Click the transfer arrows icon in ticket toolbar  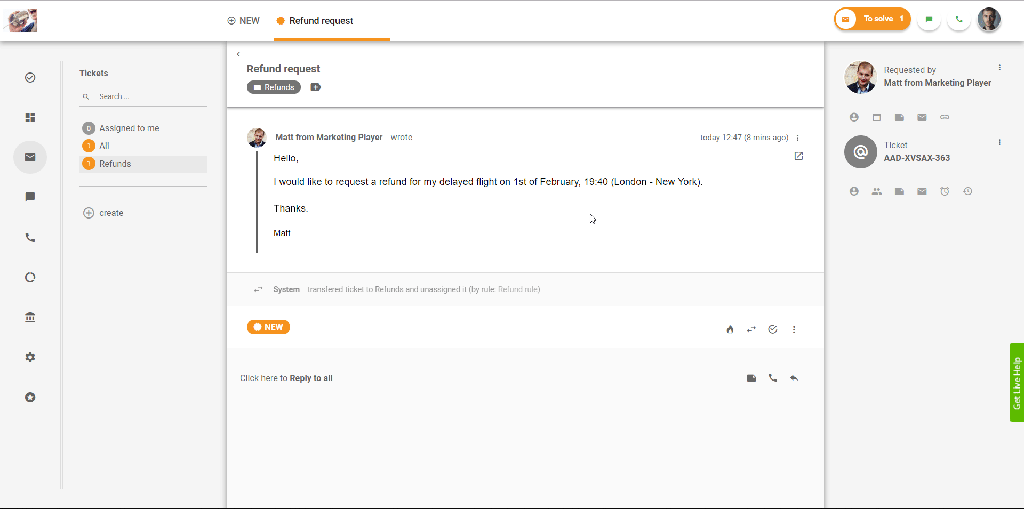tap(751, 329)
